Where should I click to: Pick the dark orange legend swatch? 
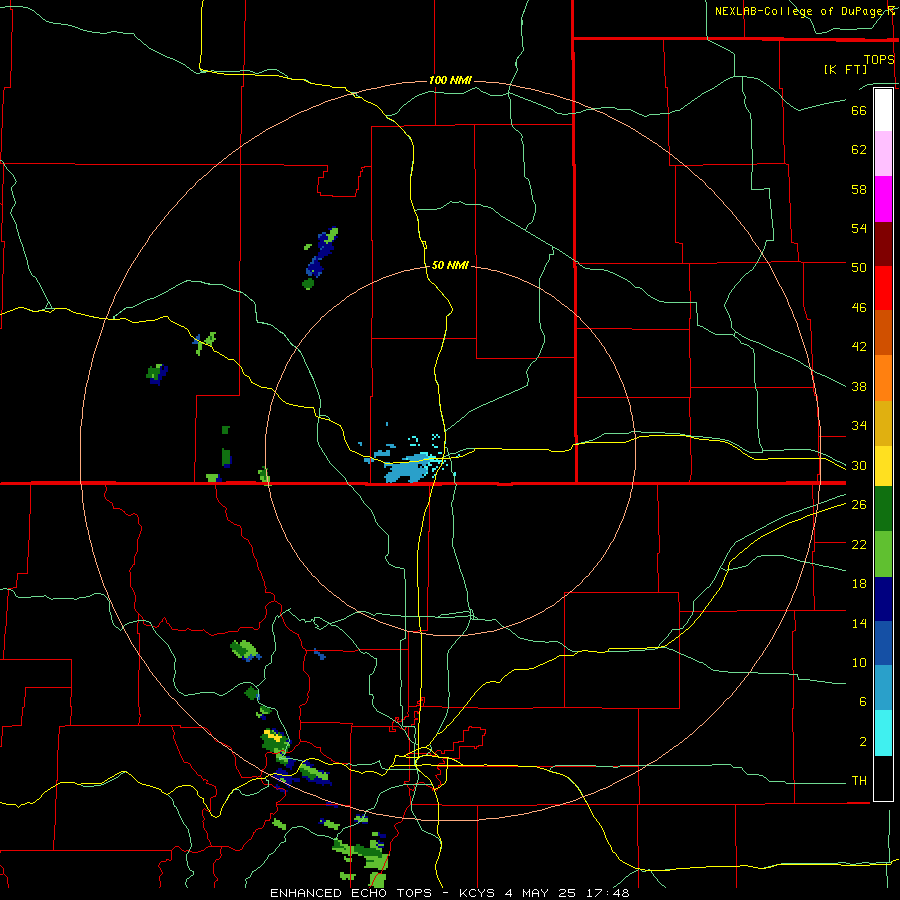pyautogui.click(x=883, y=332)
